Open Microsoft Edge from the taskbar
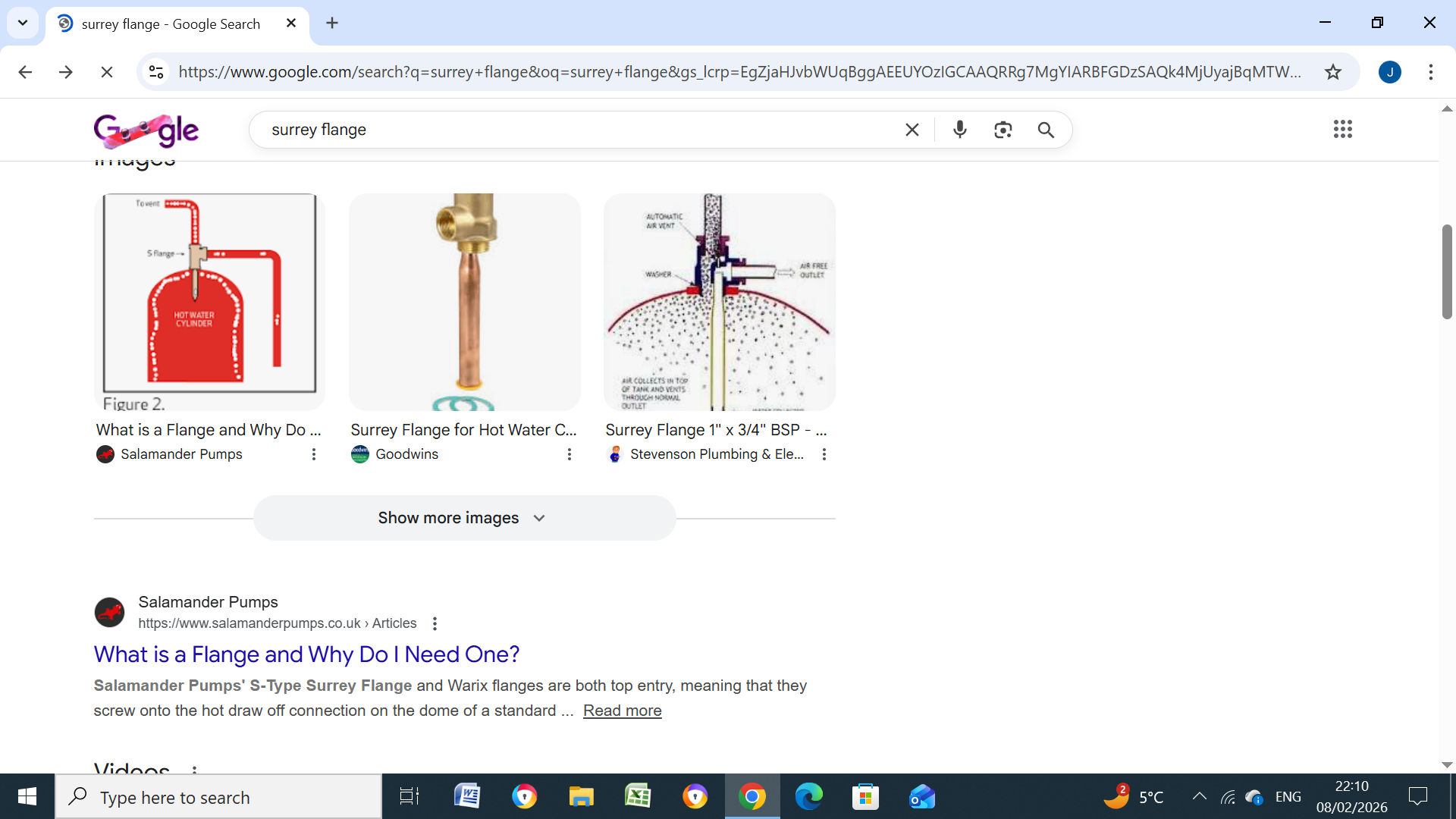This screenshot has height=819, width=1456. pos(808,797)
